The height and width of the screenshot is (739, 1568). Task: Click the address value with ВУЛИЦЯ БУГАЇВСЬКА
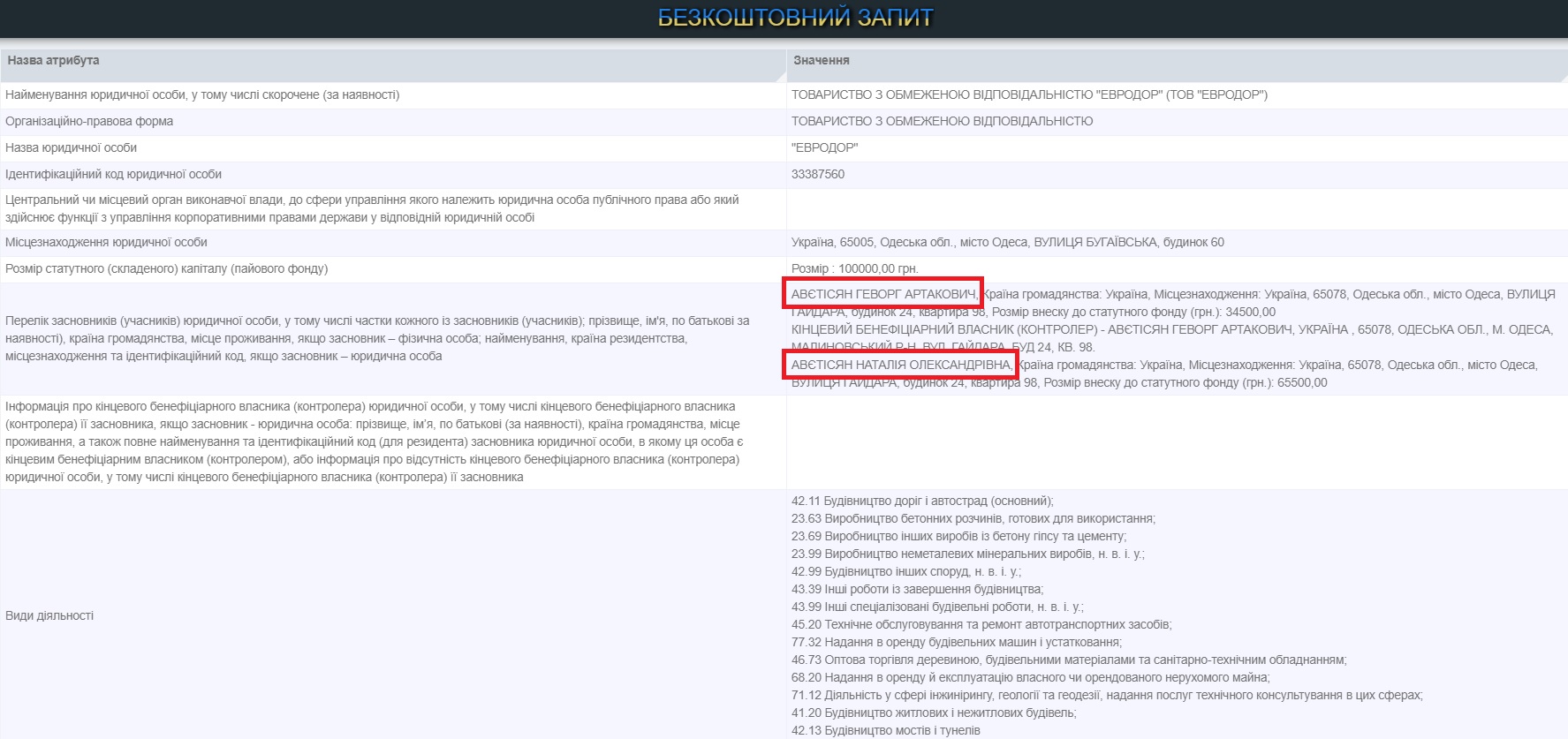tap(1007, 242)
